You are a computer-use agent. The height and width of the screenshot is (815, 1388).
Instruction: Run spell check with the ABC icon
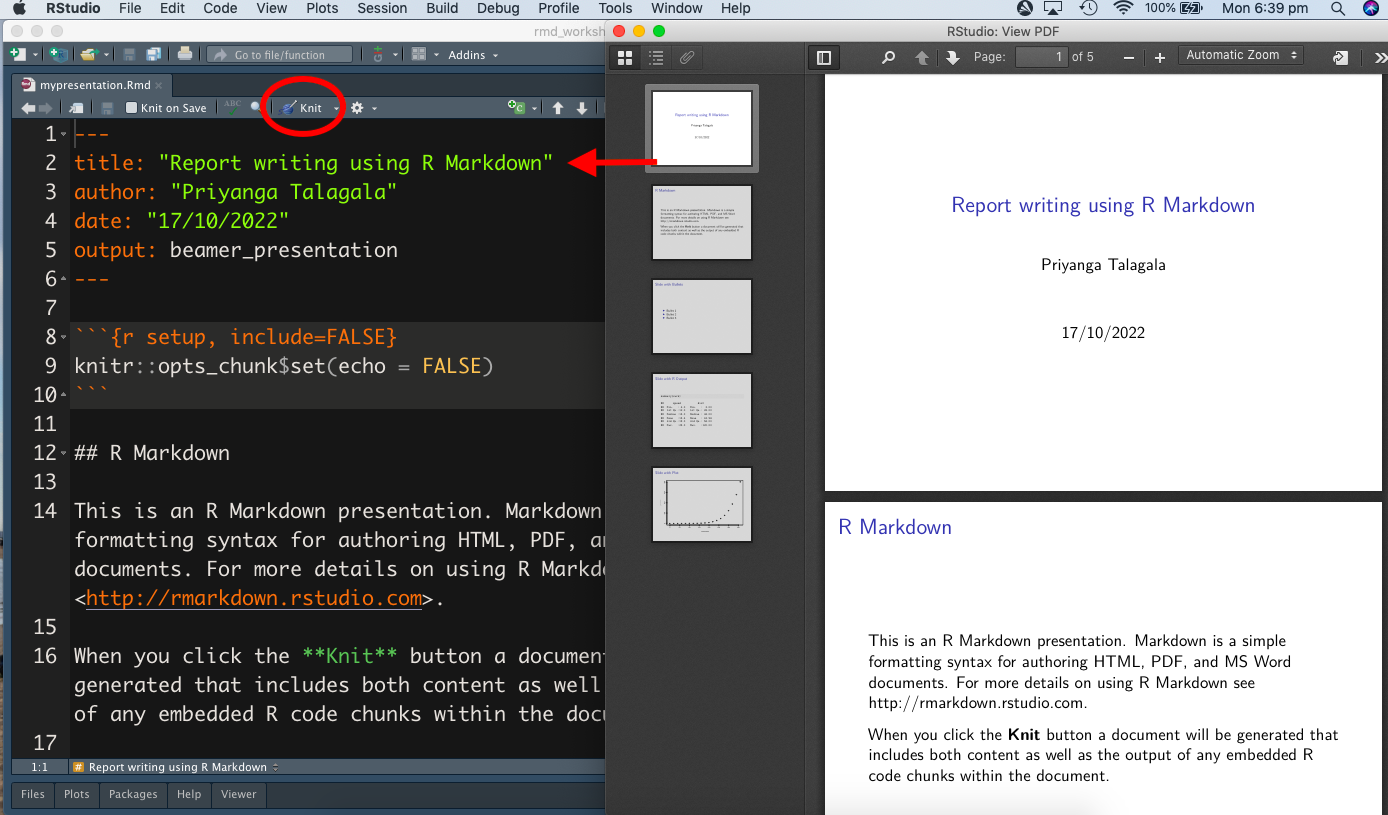pyautogui.click(x=232, y=107)
